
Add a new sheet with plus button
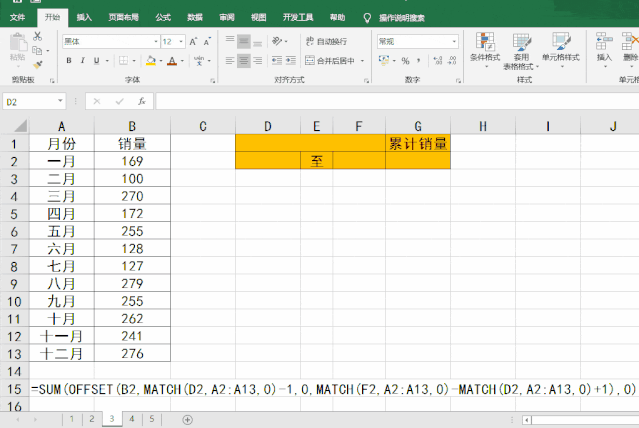pyautogui.click(x=187, y=419)
